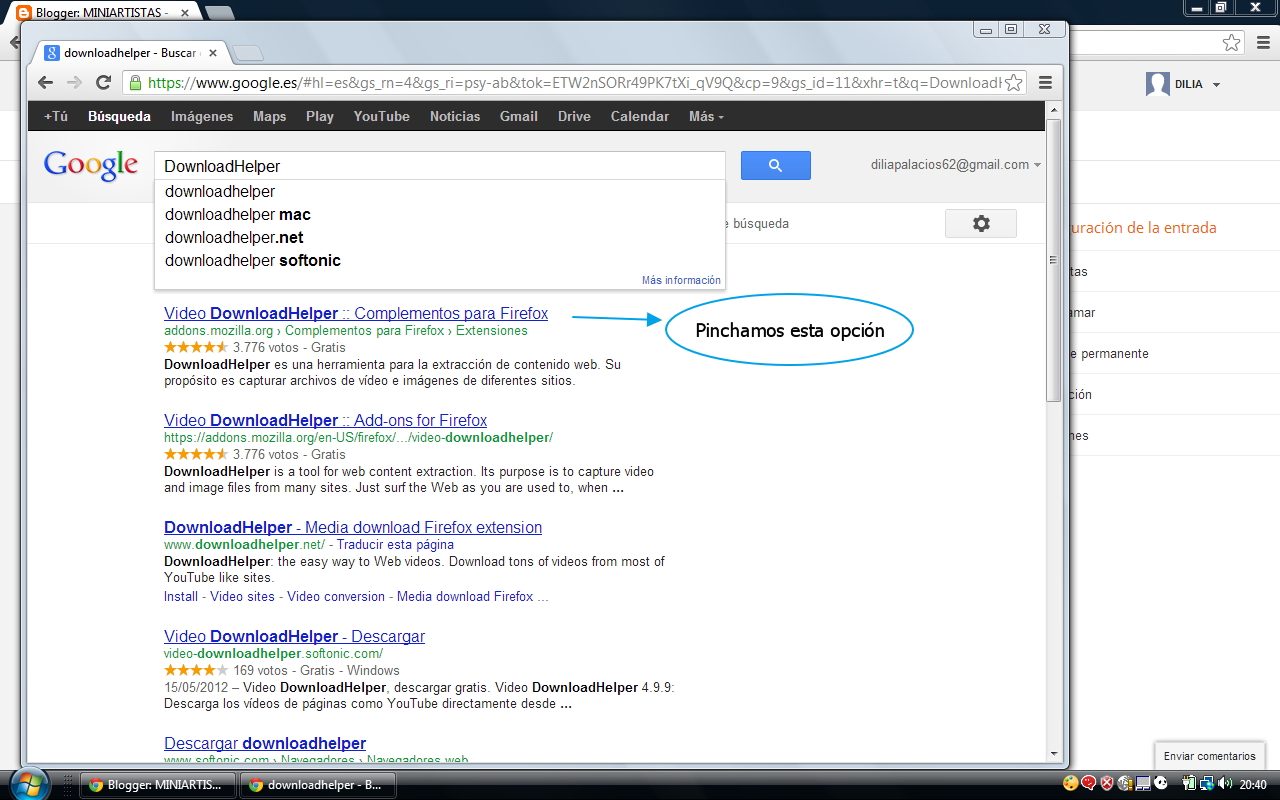Choose the downloadhelper mac suggestion
The width and height of the screenshot is (1280, 800).
(439, 214)
